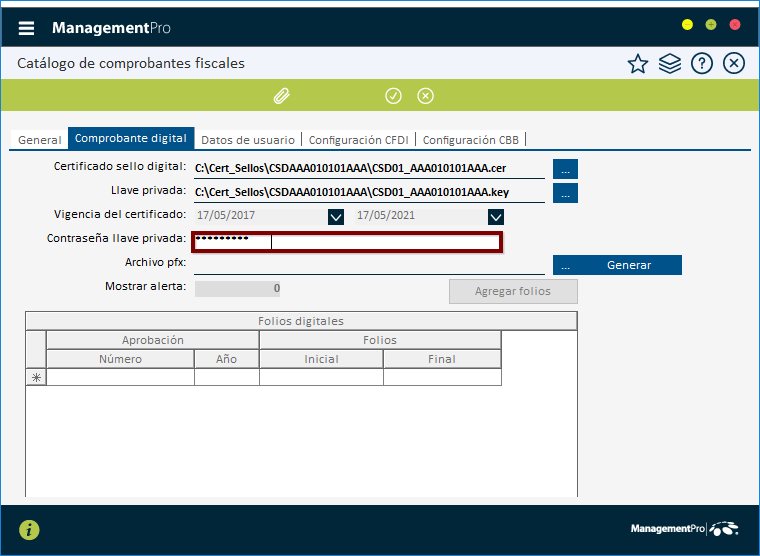Viewport: 760px width, 556px height.
Task: Click the yellow minimize window dot
Action: 687,25
